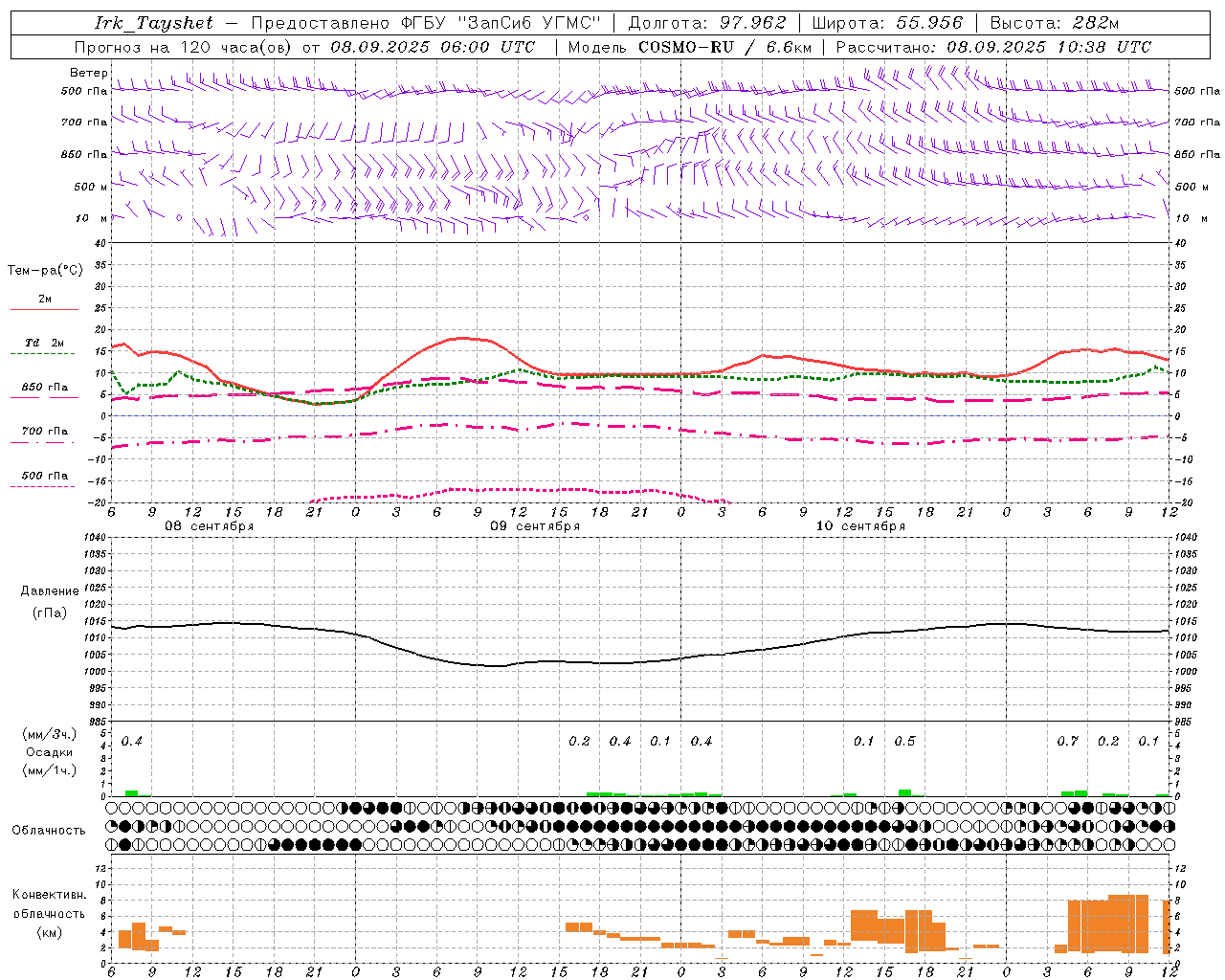Click the 'Ветер' wind panel label

(88, 73)
